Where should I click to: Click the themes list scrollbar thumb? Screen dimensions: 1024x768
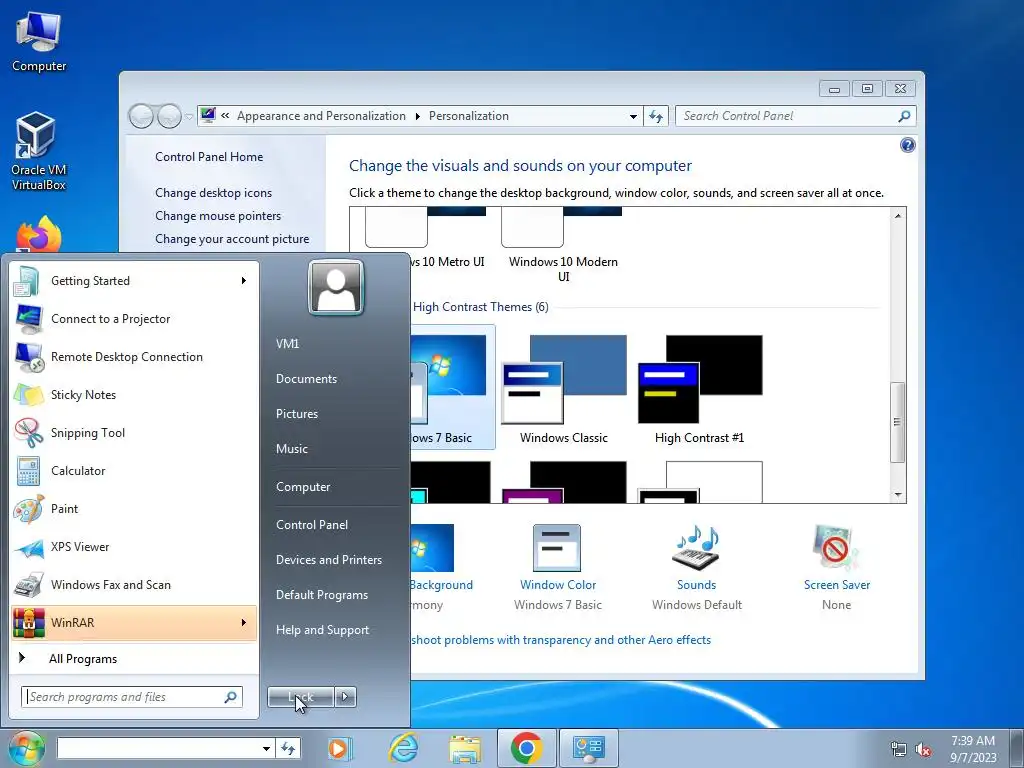(898, 422)
